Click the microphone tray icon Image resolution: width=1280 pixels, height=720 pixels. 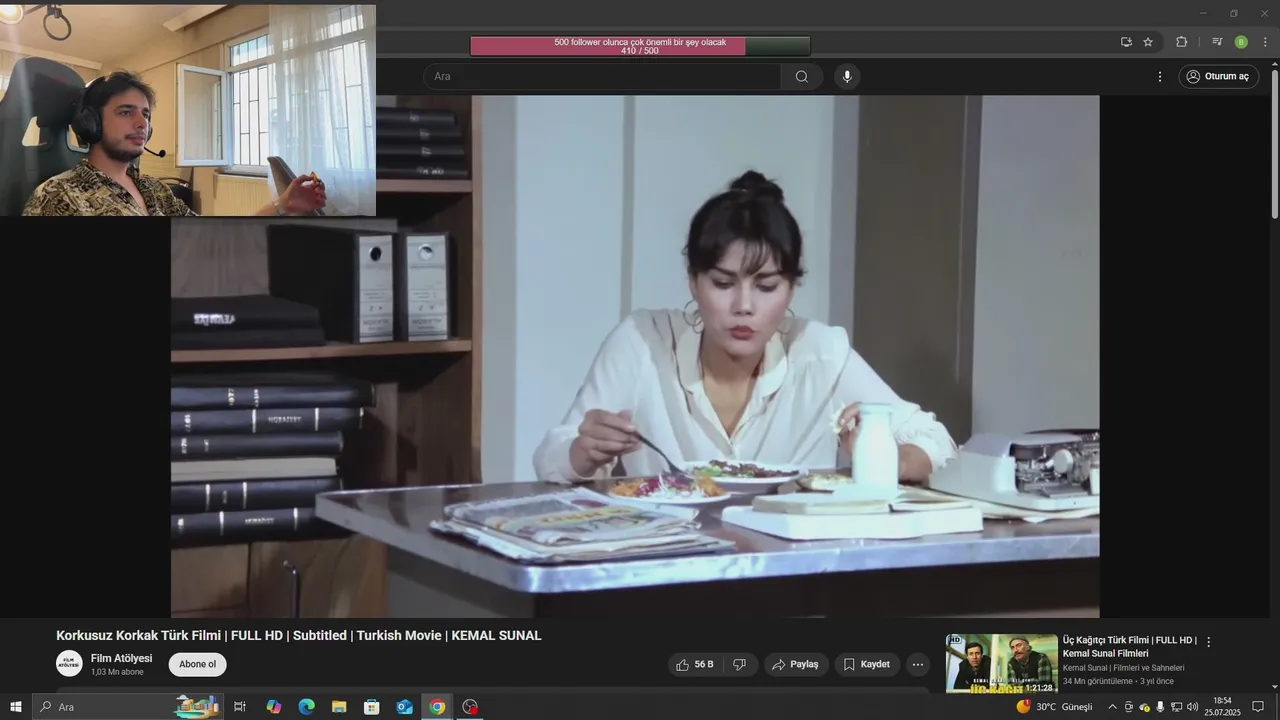pos(1160,707)
